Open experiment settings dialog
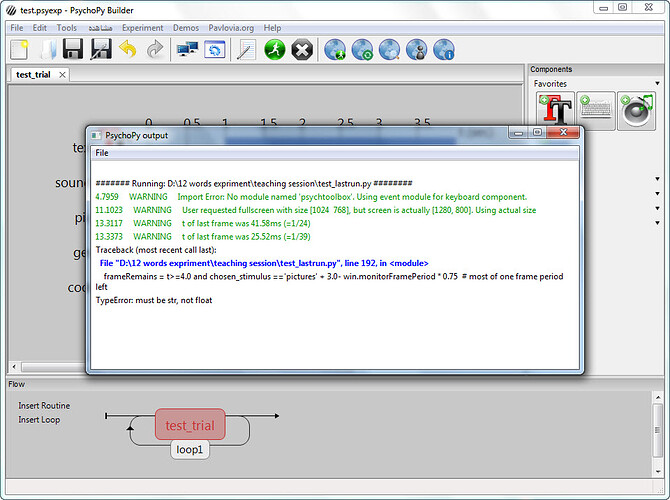The width and height of the screenshot is (670, 500). tap(215, 50)
